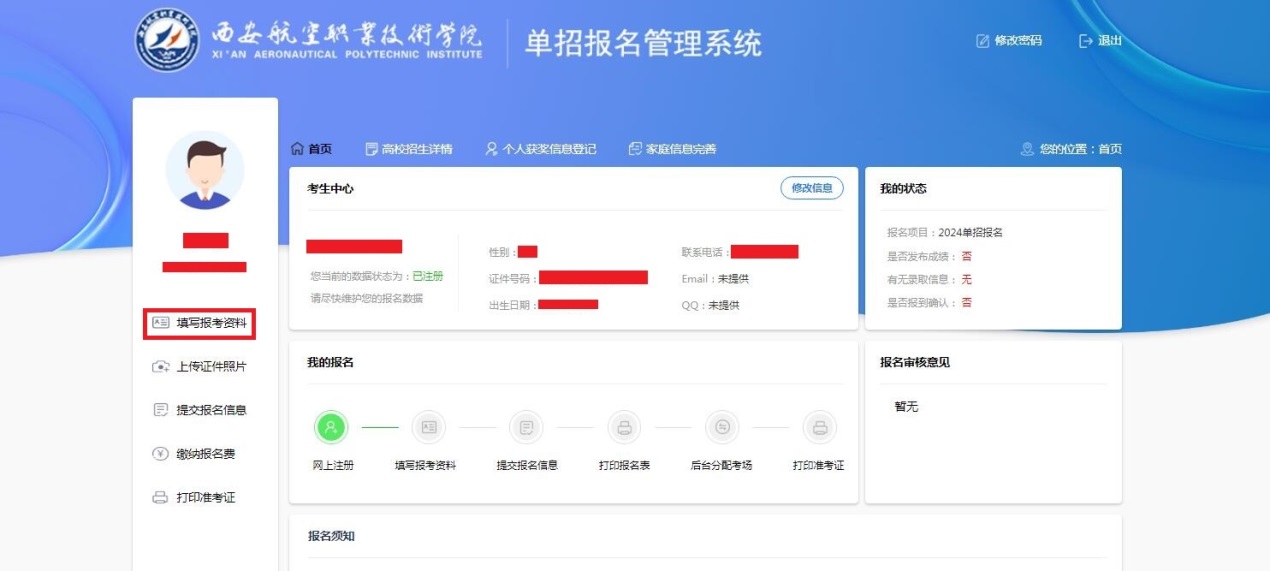This screenshot has height=571, width=1270.
Task: Click the green 网上注册 step icon
Action: [331, 427]
